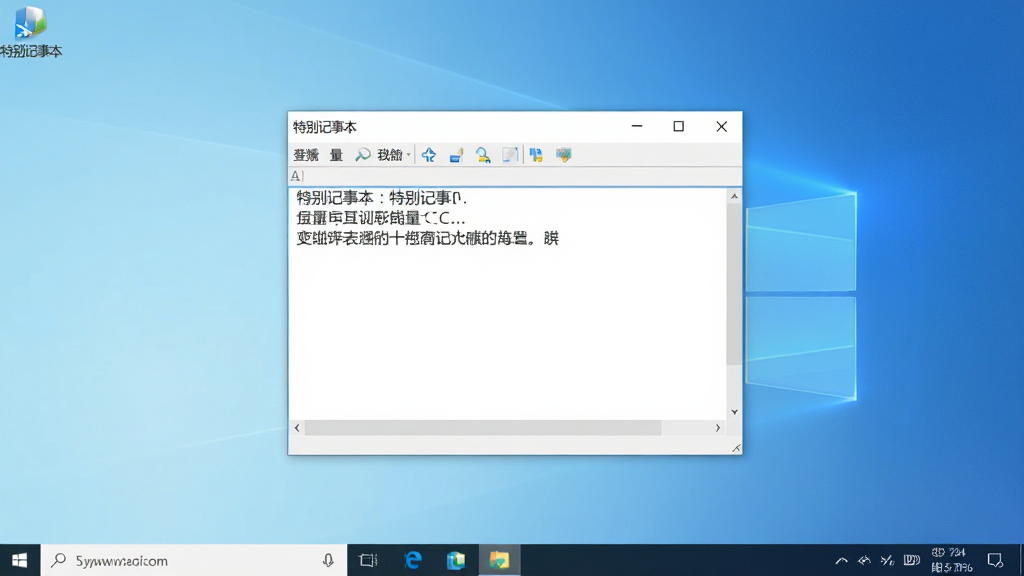The image size is (1024, 576).
Task: Open the 量 toolbar menu item
Action: pyautogui.click(x=336, y=155)
